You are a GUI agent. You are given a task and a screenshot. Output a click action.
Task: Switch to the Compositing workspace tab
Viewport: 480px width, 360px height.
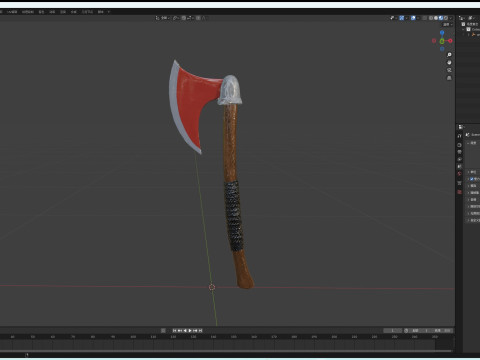[x=74, y=12]
